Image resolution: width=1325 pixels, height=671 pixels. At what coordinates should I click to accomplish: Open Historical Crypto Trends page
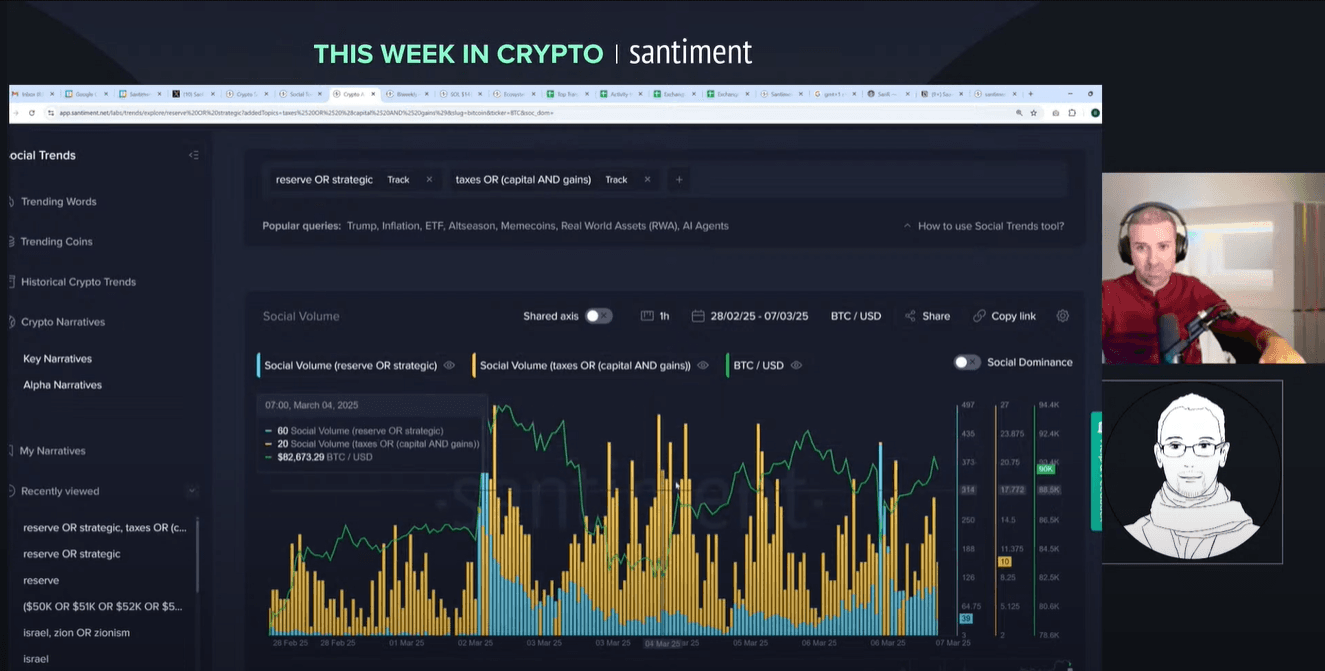point(78,282)
